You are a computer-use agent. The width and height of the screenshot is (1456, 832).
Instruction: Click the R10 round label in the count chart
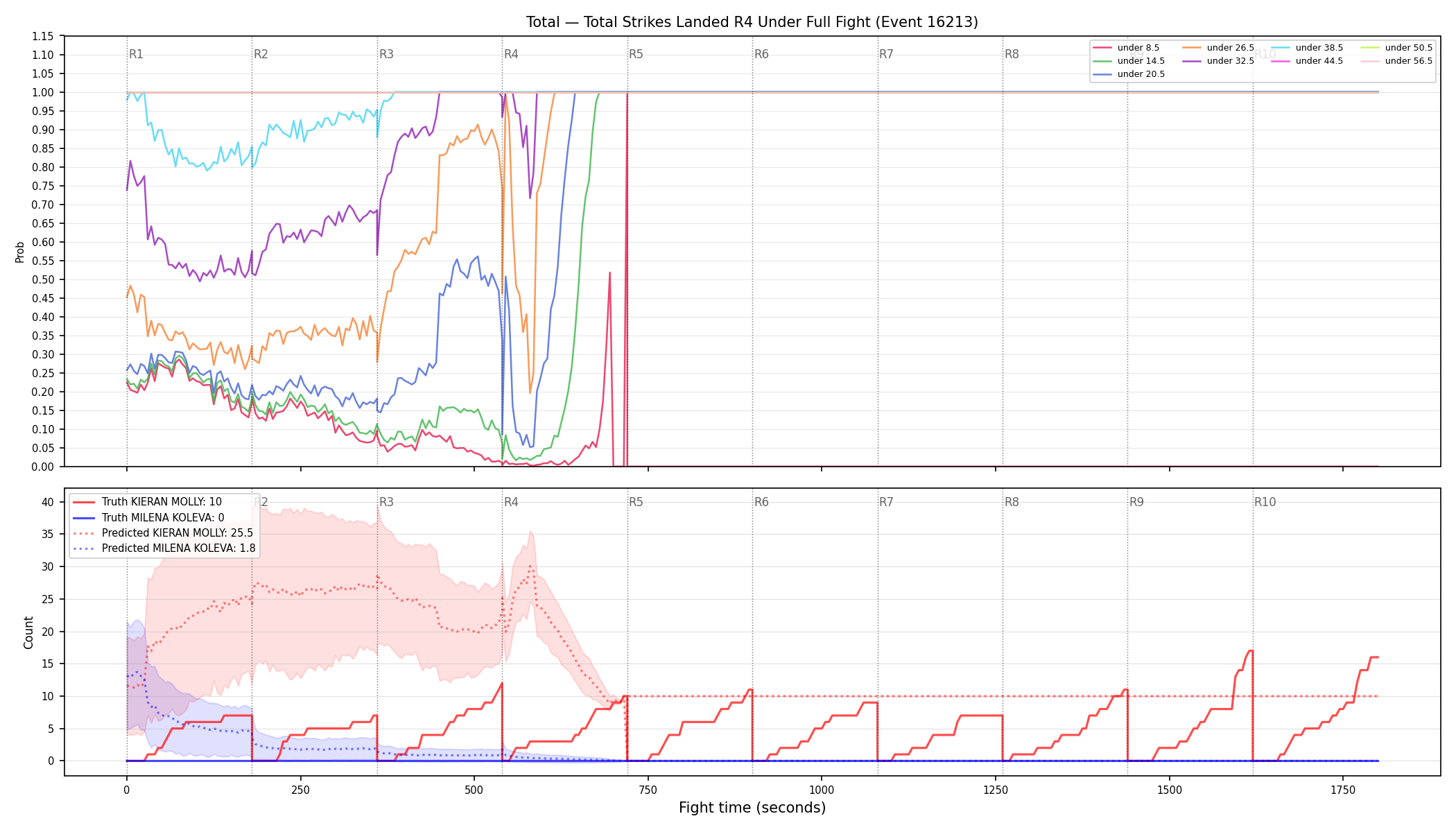point(1265,502)
